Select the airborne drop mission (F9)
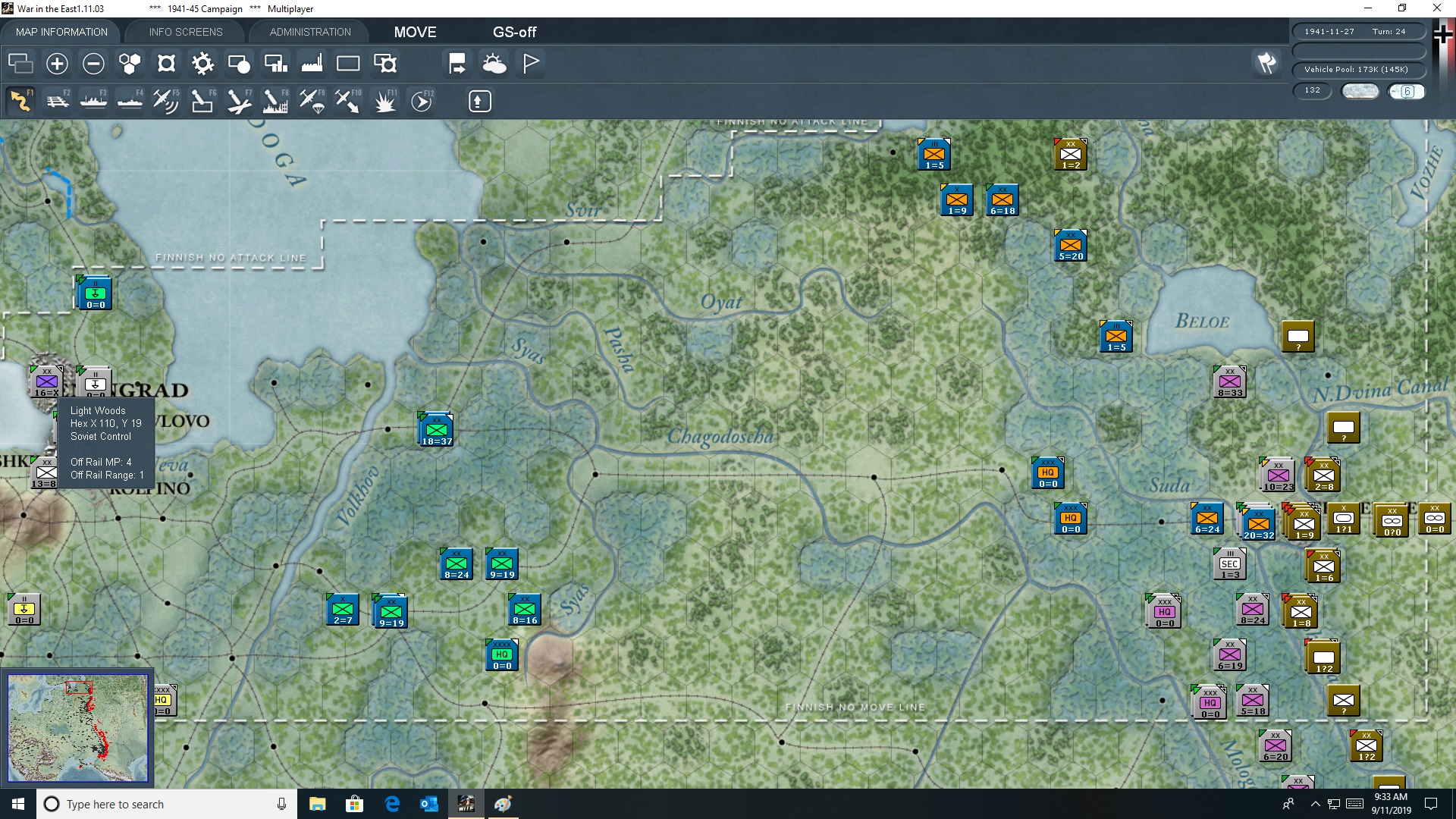The width and height of the screenshot is (1456, 819). [x=311, y=101]
